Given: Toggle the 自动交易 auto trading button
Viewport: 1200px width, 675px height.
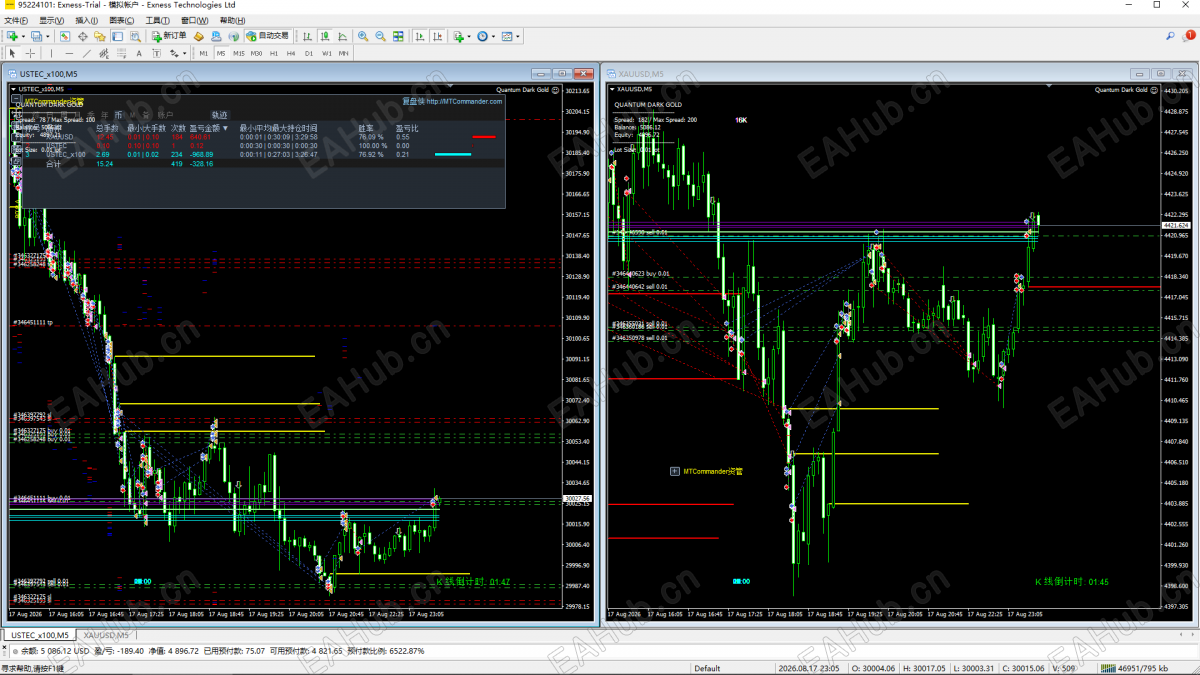Looking at the screenshot, I should [x=267, y=36].
